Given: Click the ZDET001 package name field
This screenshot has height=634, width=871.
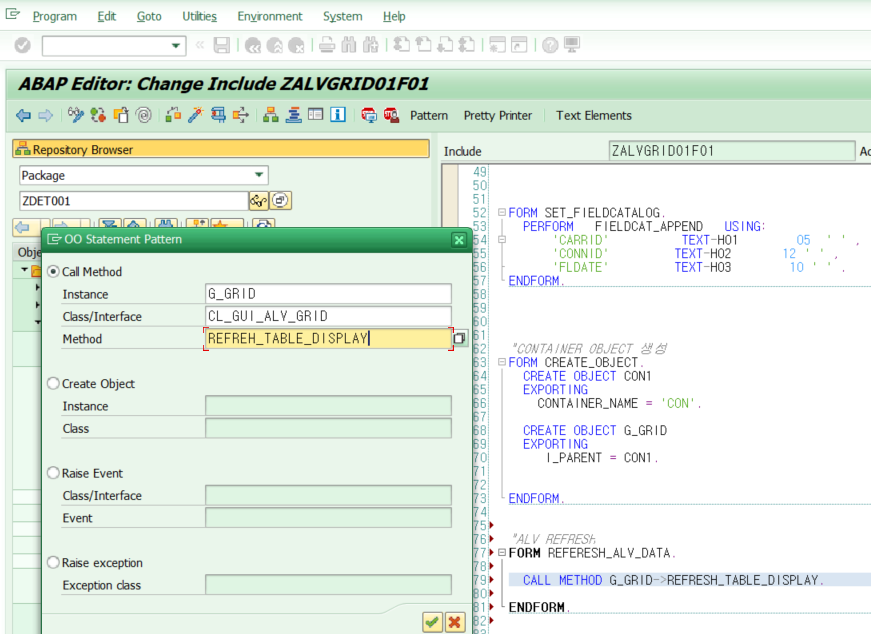Looking at the screenshot, I should (x=133, y=201).
